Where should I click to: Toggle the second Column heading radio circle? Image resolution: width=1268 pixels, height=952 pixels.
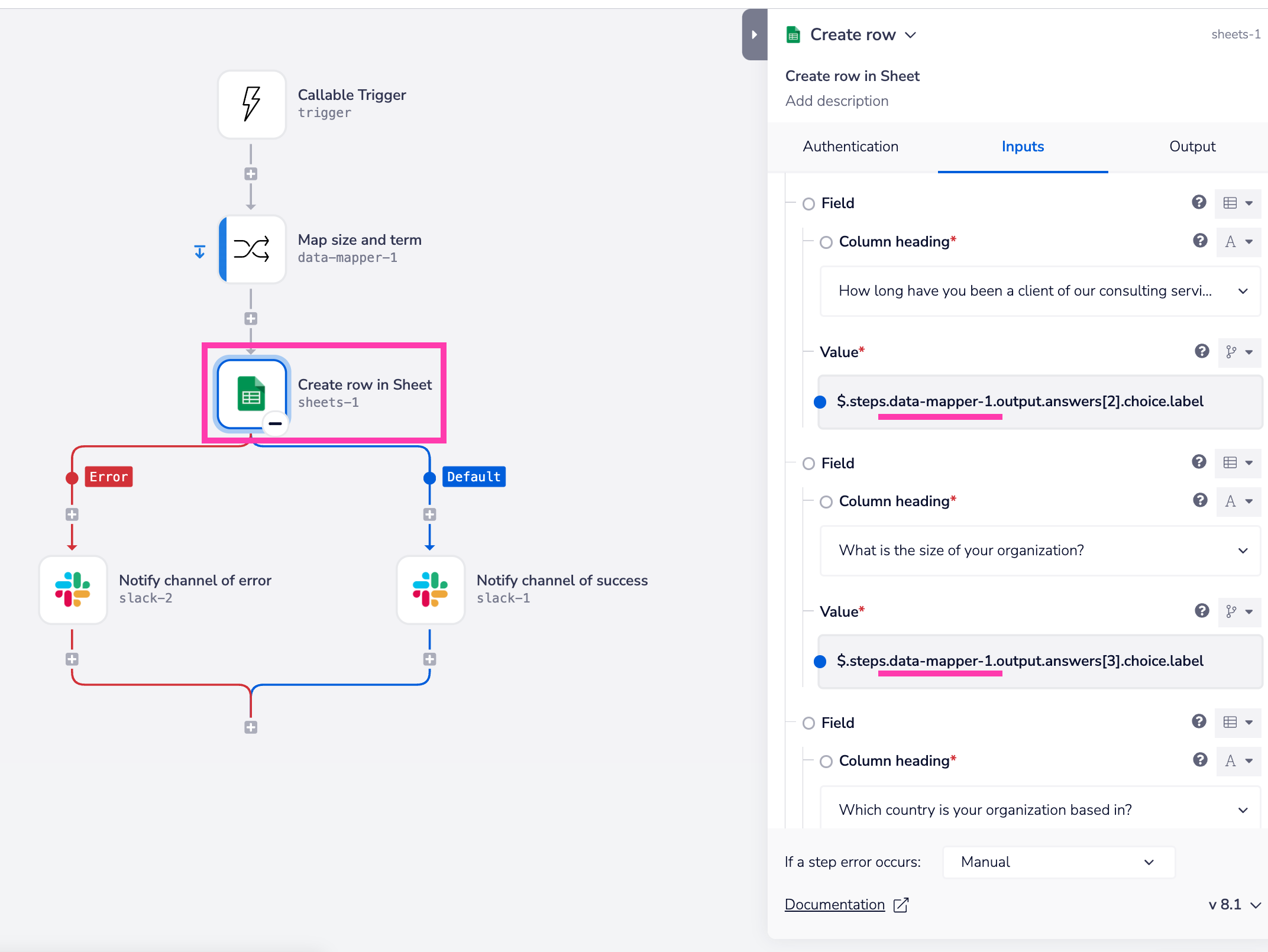pyautogui.click(x=826, y=502)
